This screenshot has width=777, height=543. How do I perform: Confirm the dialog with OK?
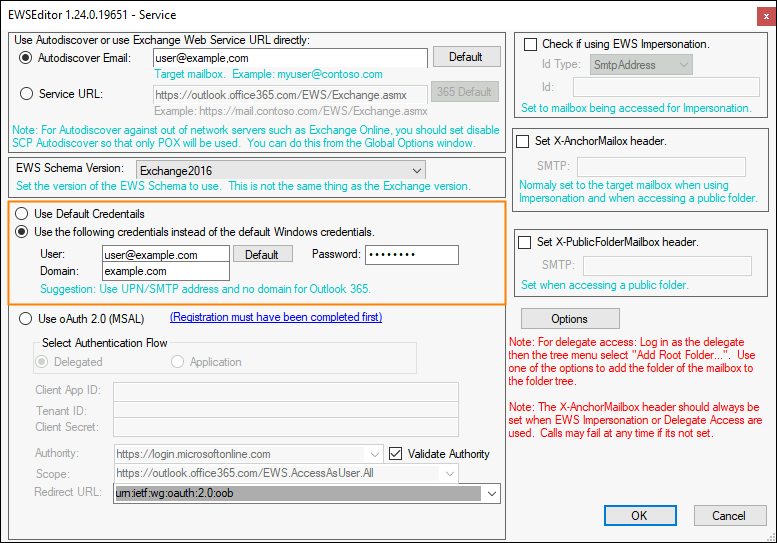[640, 516]
